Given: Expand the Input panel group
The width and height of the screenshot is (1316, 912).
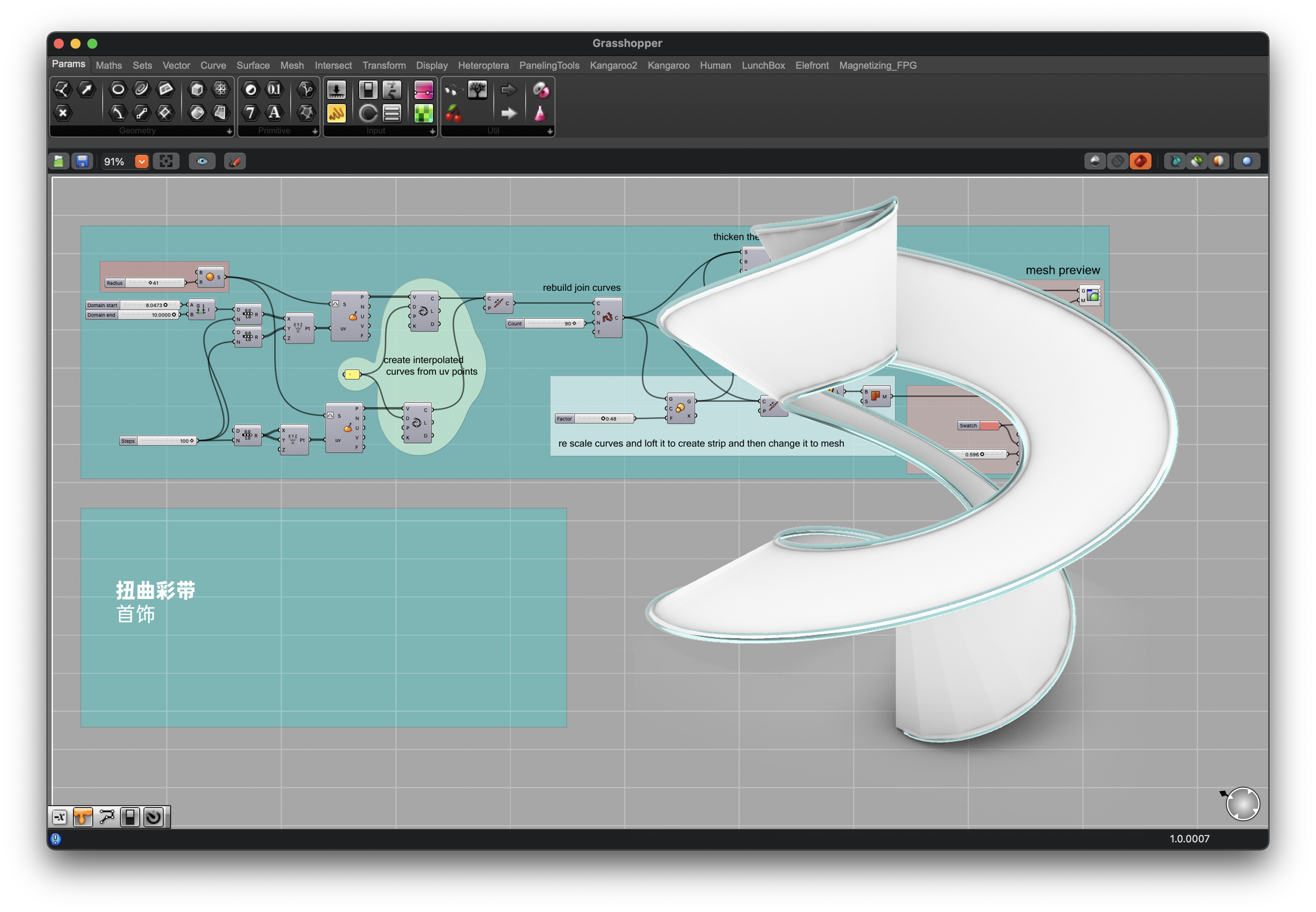Looking at the screenshot, I should (432, 131).
